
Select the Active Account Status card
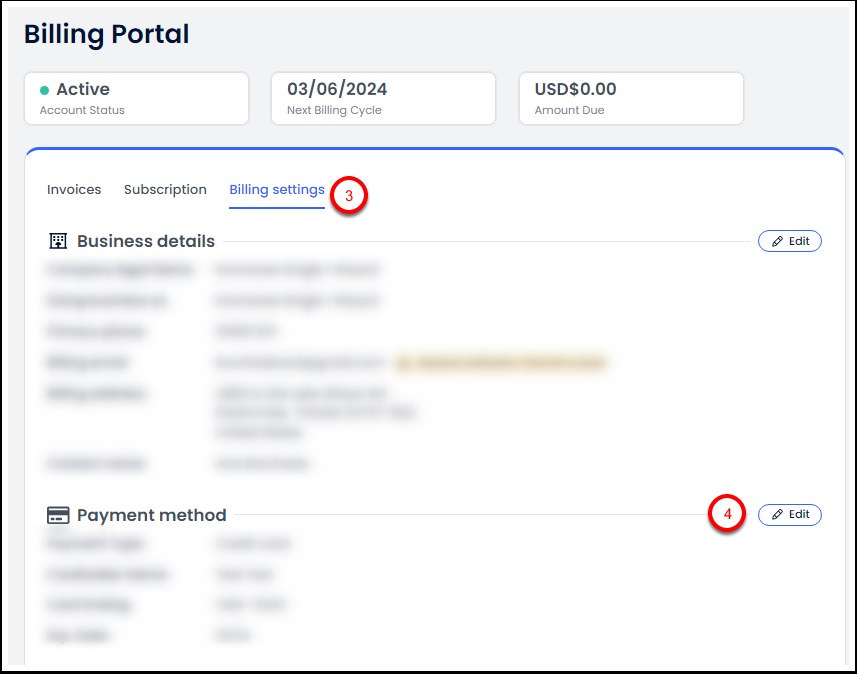click(x=136, y=98)
